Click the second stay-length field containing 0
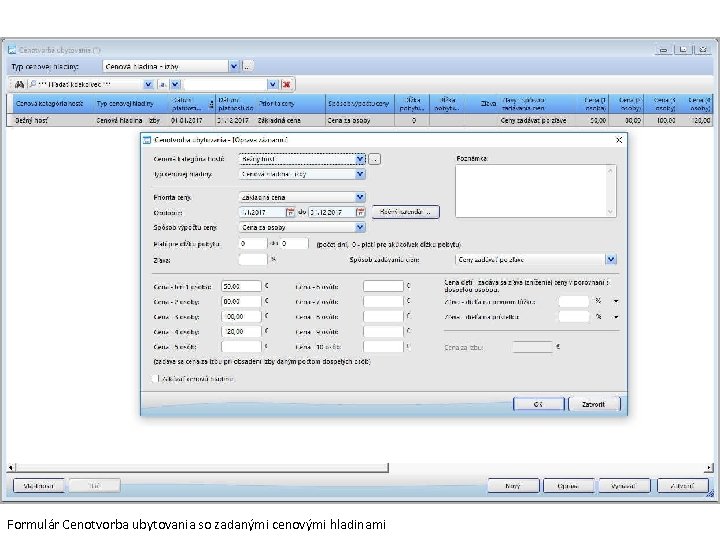This screenshot has width=720, height=540. click(294, 243)
